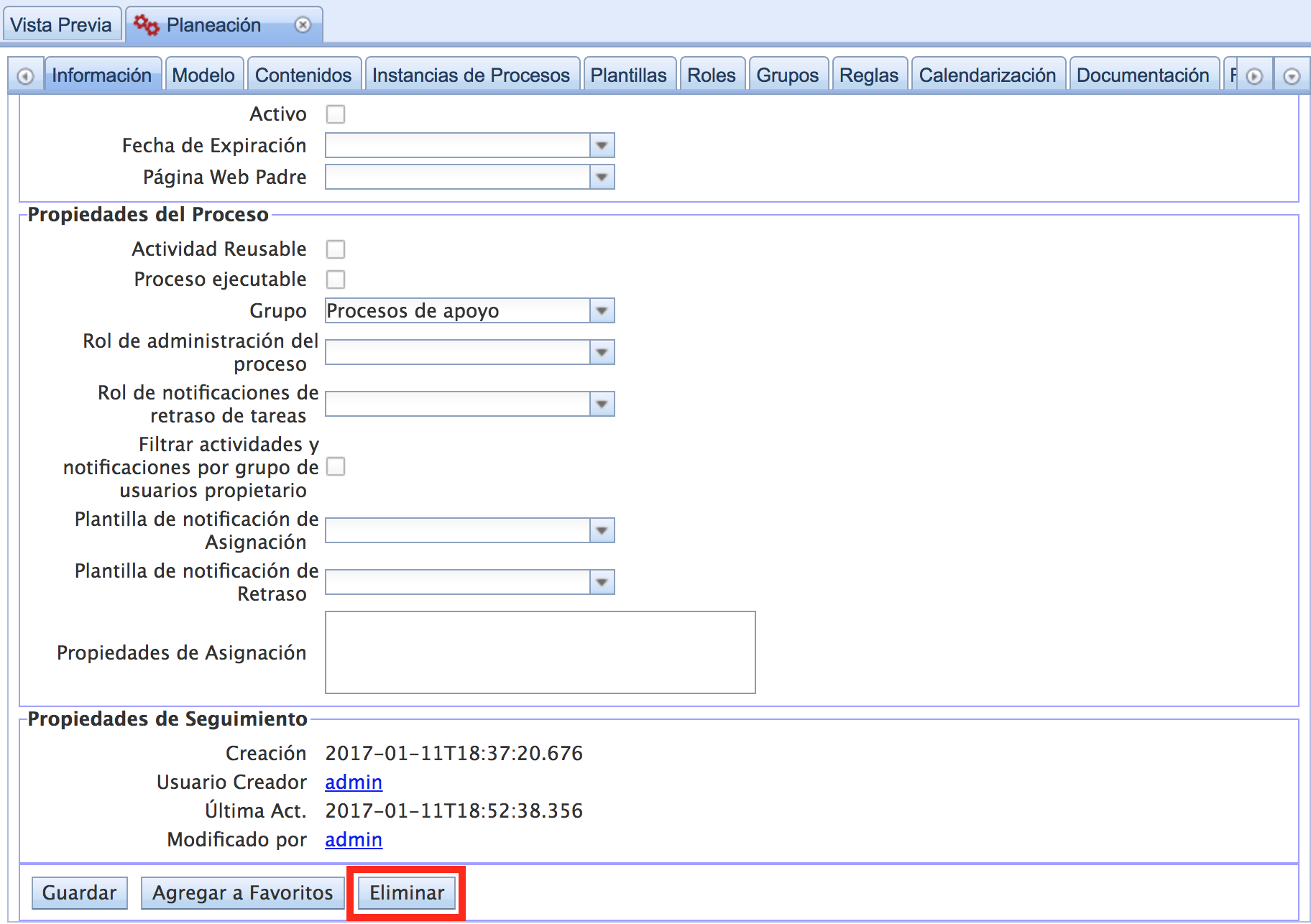Open the tab list dropdown menu icon
1311x924 pixels.
(1292, 76)
